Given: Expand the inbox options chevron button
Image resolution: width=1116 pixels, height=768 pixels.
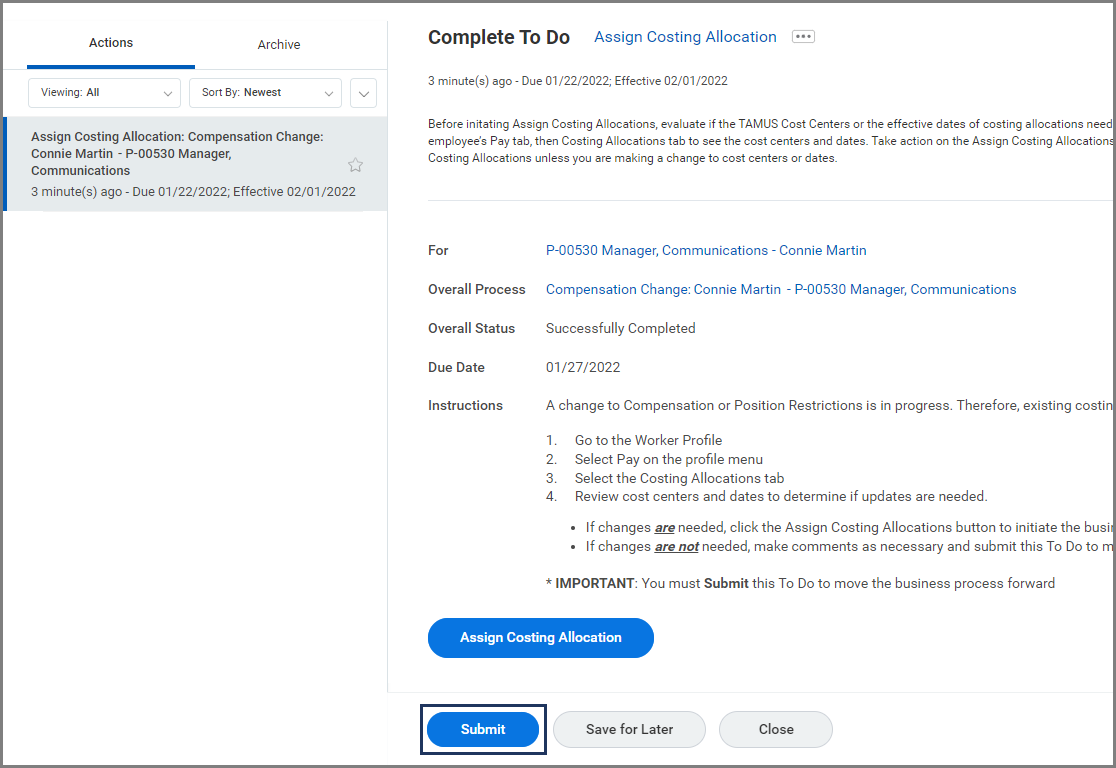Looking at the screenshot, I should [x=363, y=93].
